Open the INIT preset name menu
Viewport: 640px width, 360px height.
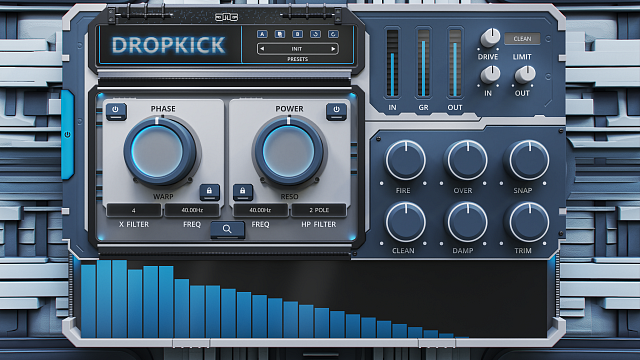[x=297, y=49]
